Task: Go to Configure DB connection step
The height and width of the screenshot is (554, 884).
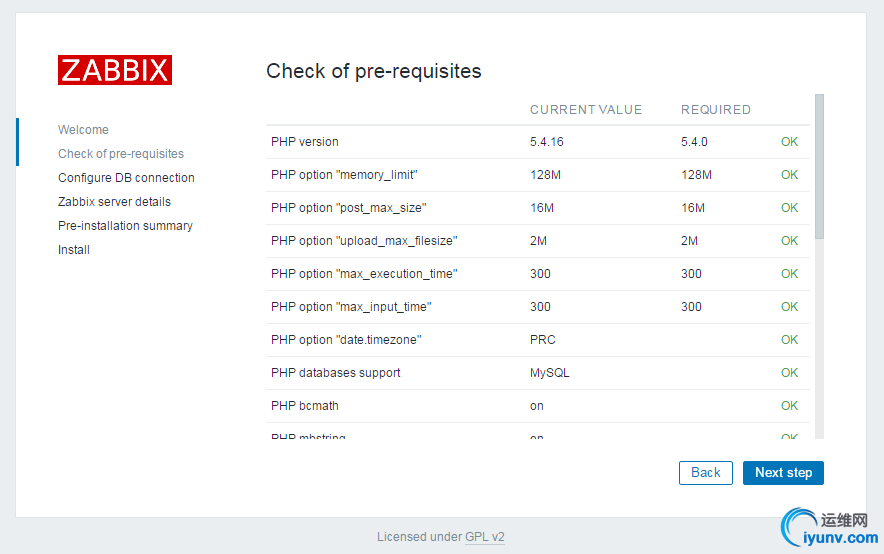Action: click(x=126, y=178)
